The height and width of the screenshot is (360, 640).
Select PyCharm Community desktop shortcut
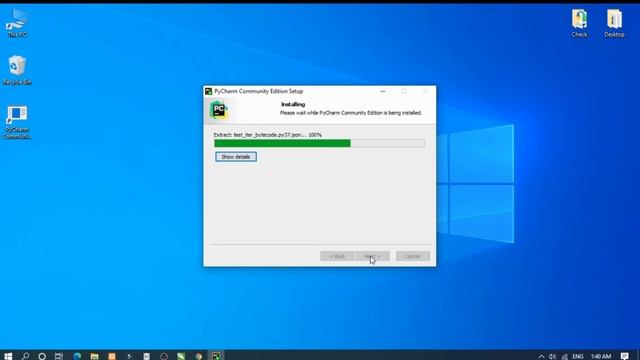pos(17,122)
